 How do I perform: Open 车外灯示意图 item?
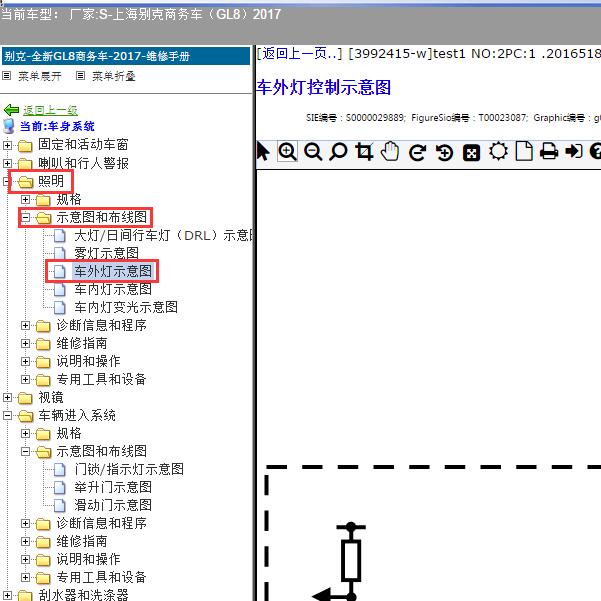[113, 271]
